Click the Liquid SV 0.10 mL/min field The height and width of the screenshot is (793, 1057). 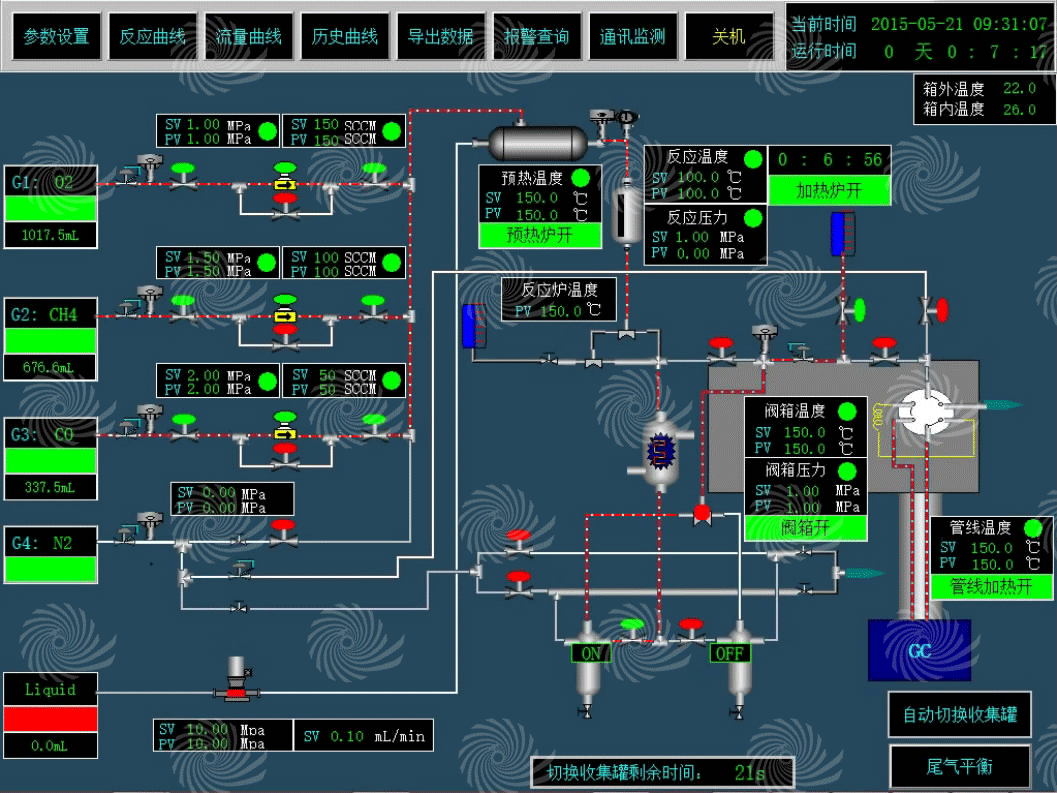(x=364, y=737)
